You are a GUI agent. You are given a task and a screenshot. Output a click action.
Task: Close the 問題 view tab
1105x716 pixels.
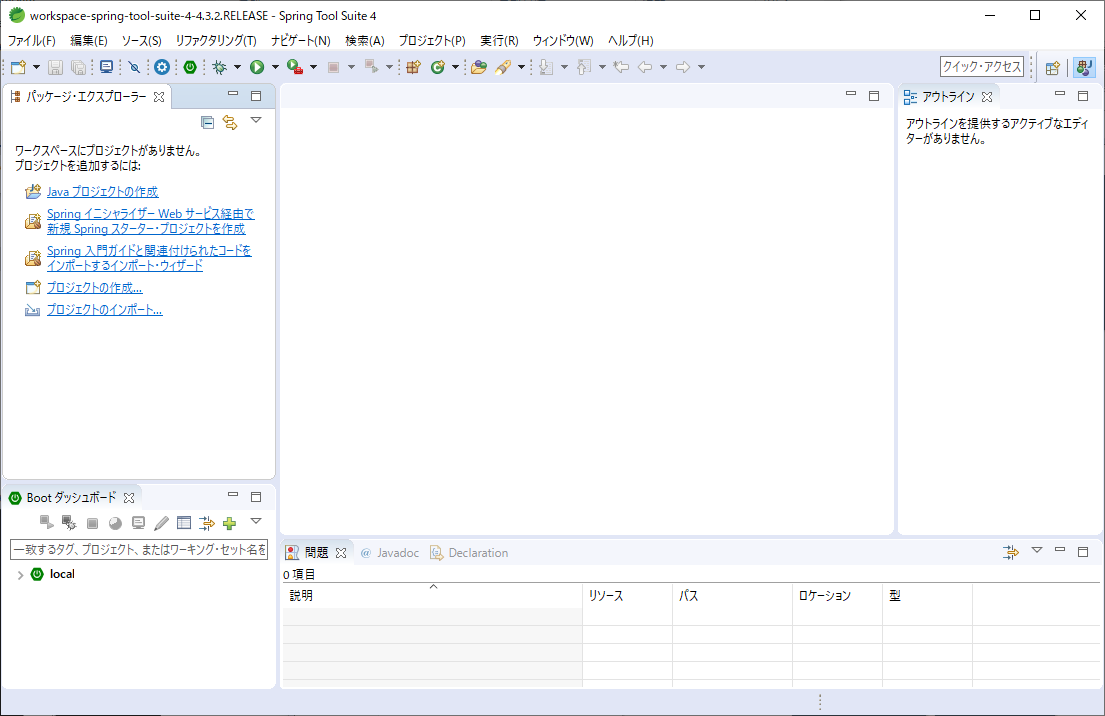(x=341, y=553)
